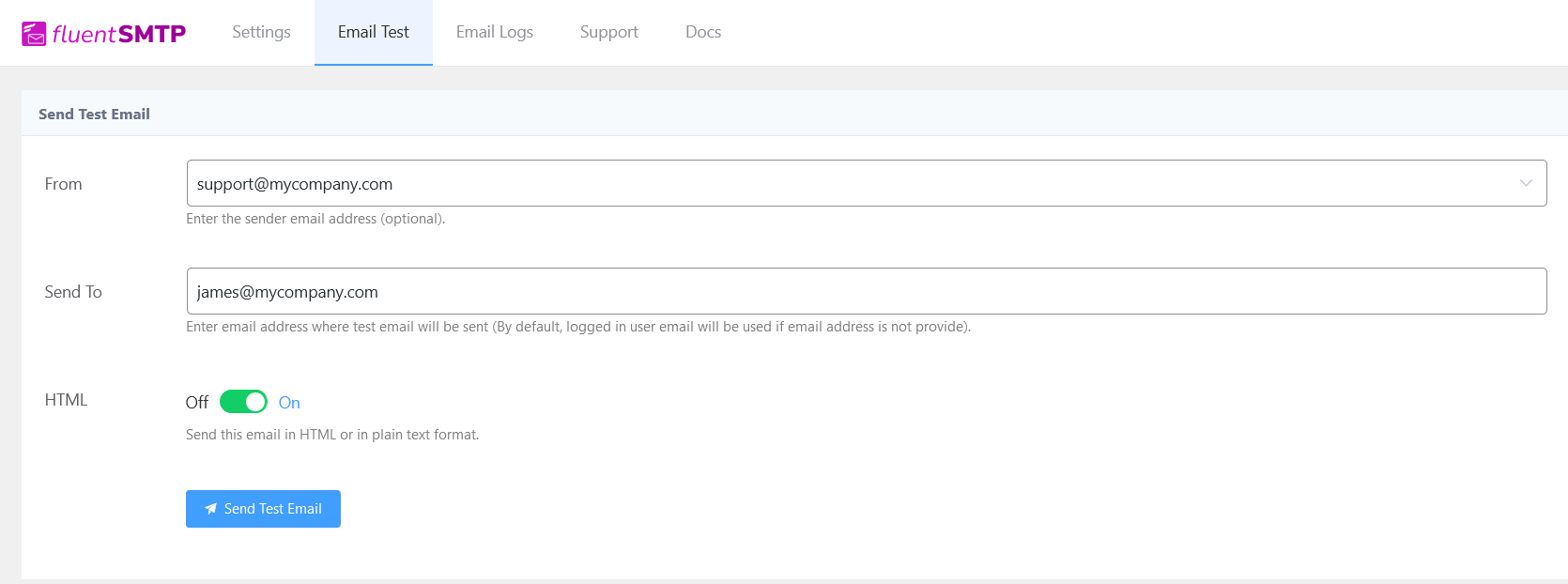1568x584 pixels.
Task: Click the Send Test Email button
Action: click(x=263, y=509)
